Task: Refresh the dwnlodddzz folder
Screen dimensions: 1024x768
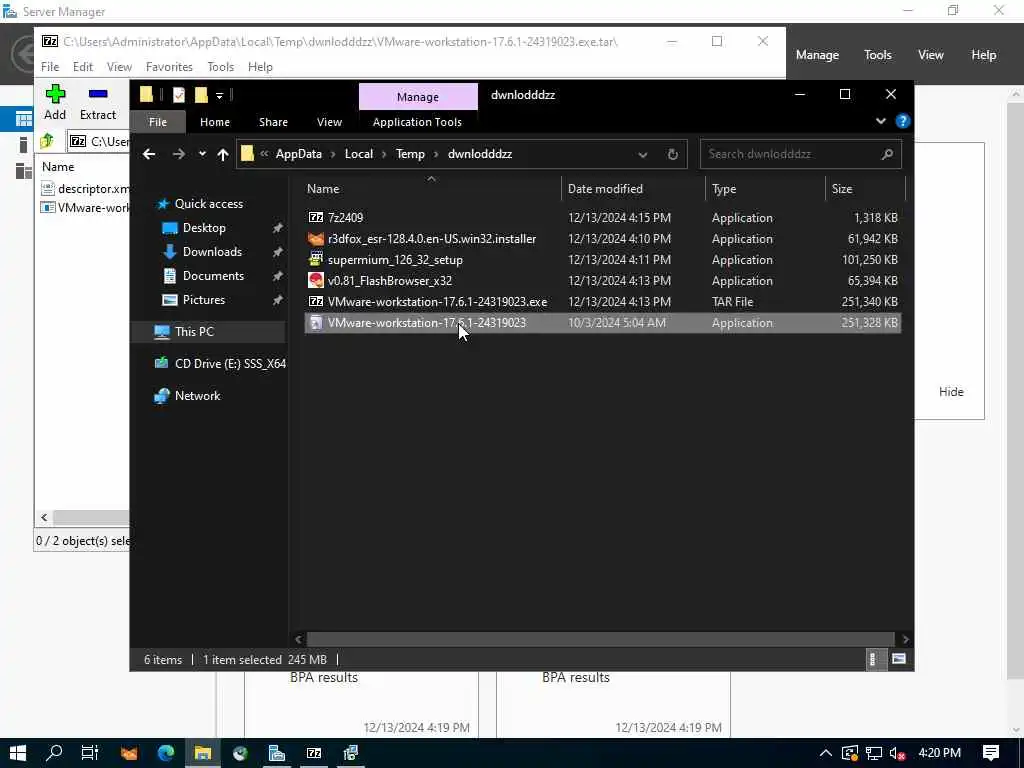Action: [x=673, y=155]
